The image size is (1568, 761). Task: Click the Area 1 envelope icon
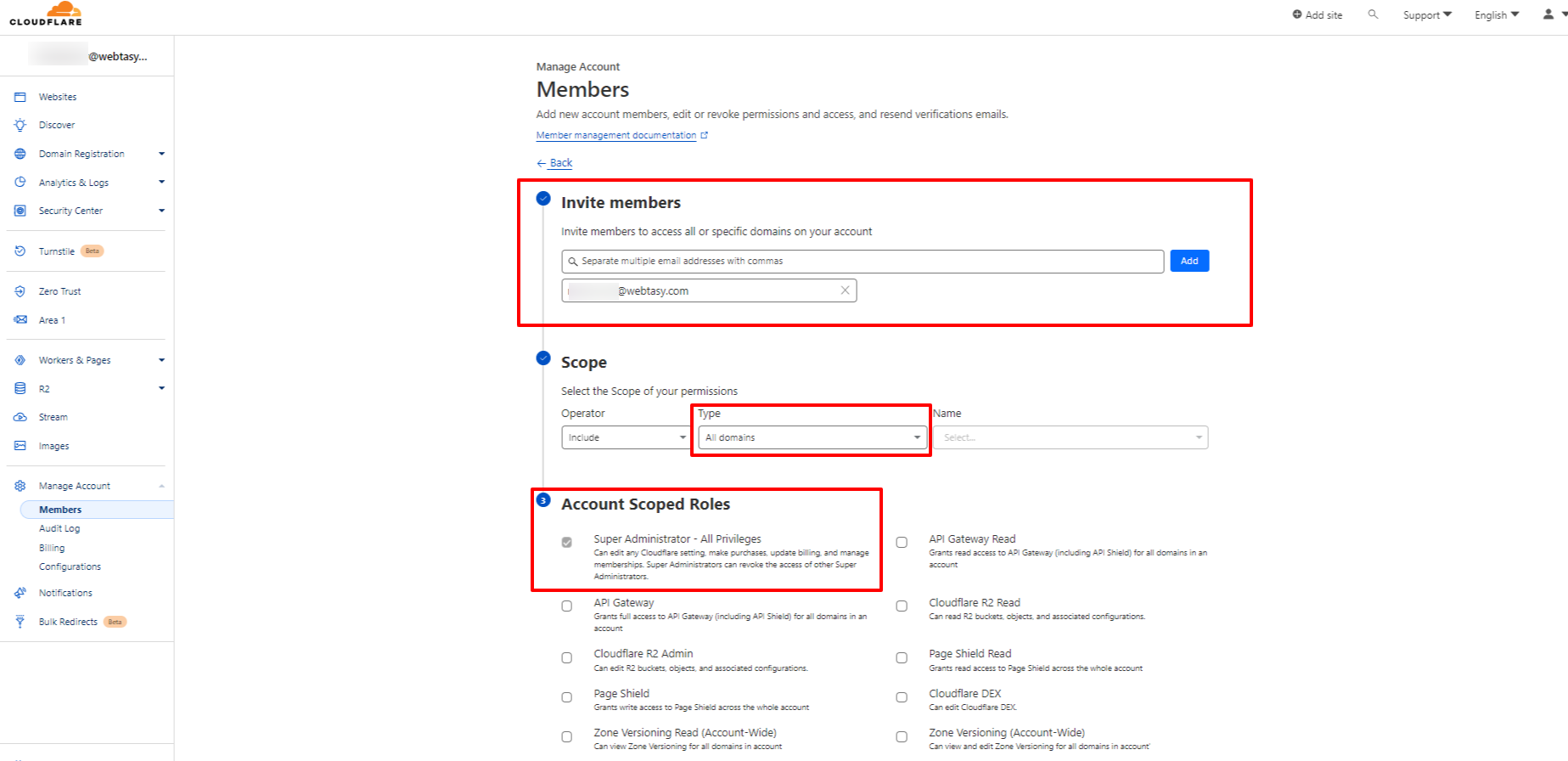click(20, 320)
